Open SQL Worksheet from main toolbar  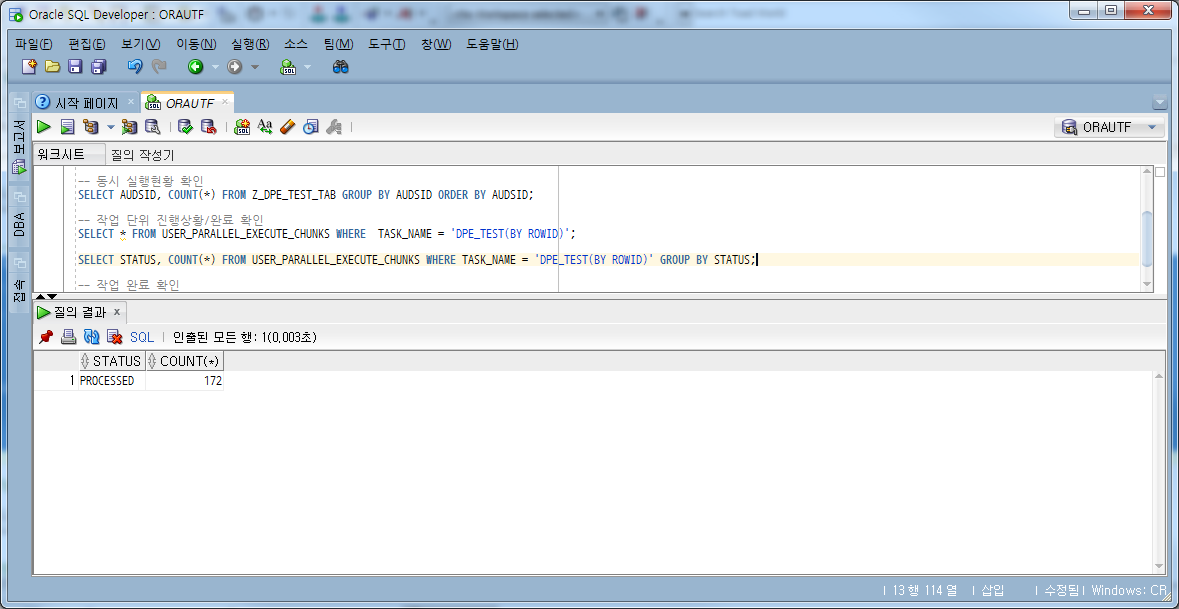(289, 67)
